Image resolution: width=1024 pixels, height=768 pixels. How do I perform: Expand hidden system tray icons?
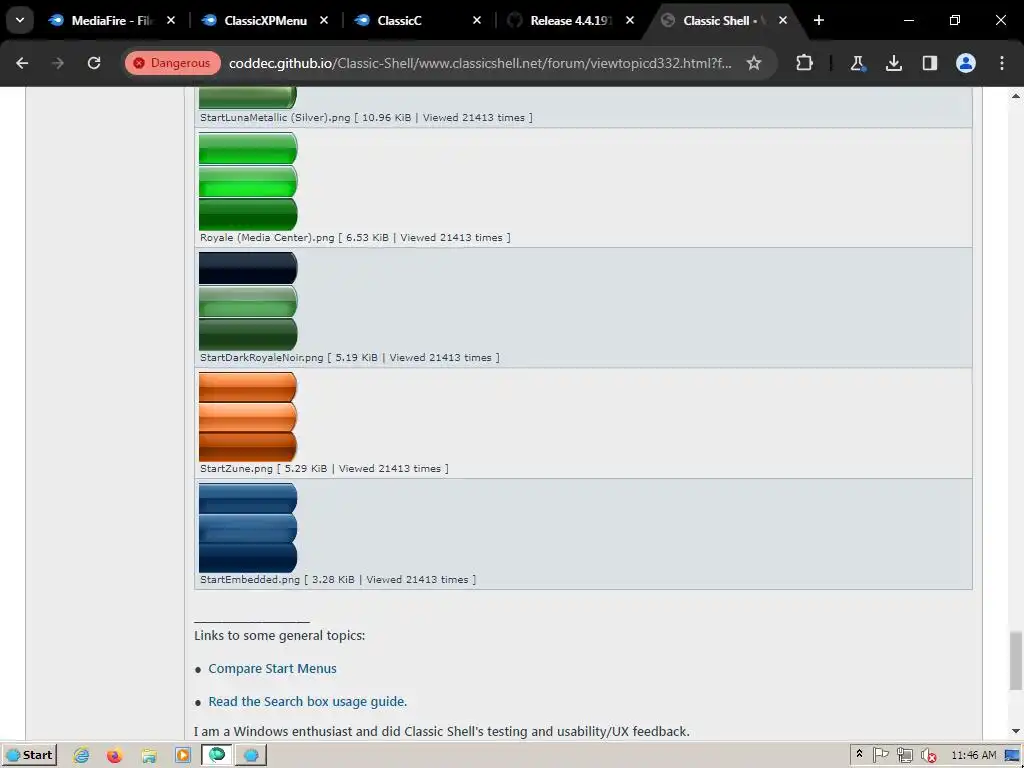(x=859, y=754)
